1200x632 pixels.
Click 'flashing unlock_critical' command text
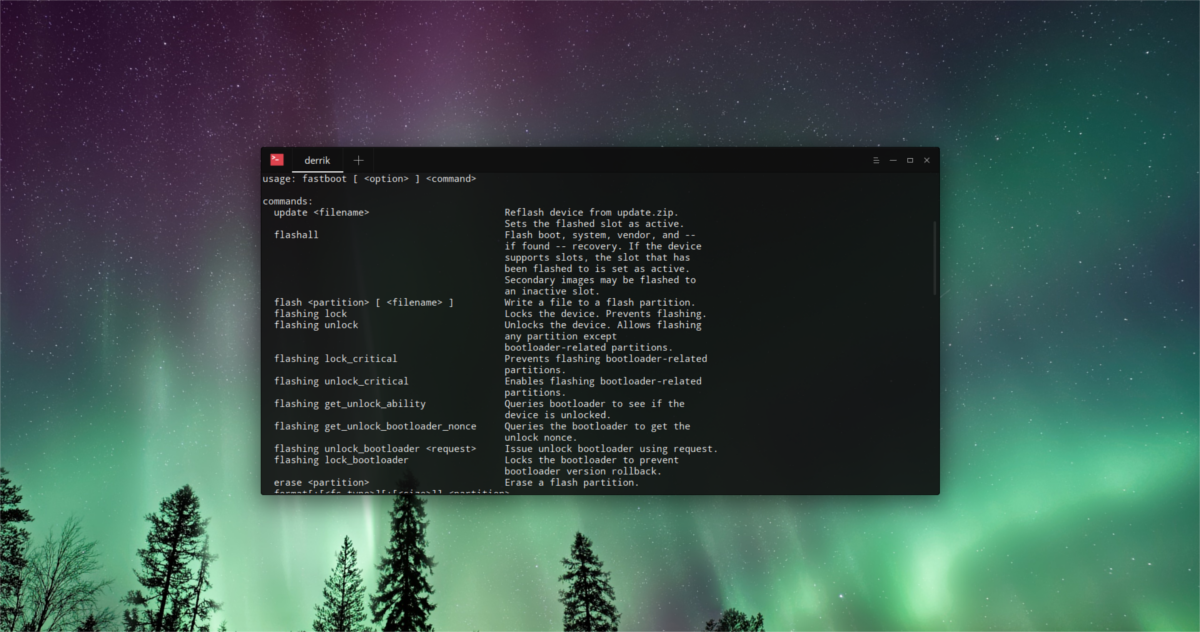341,381
